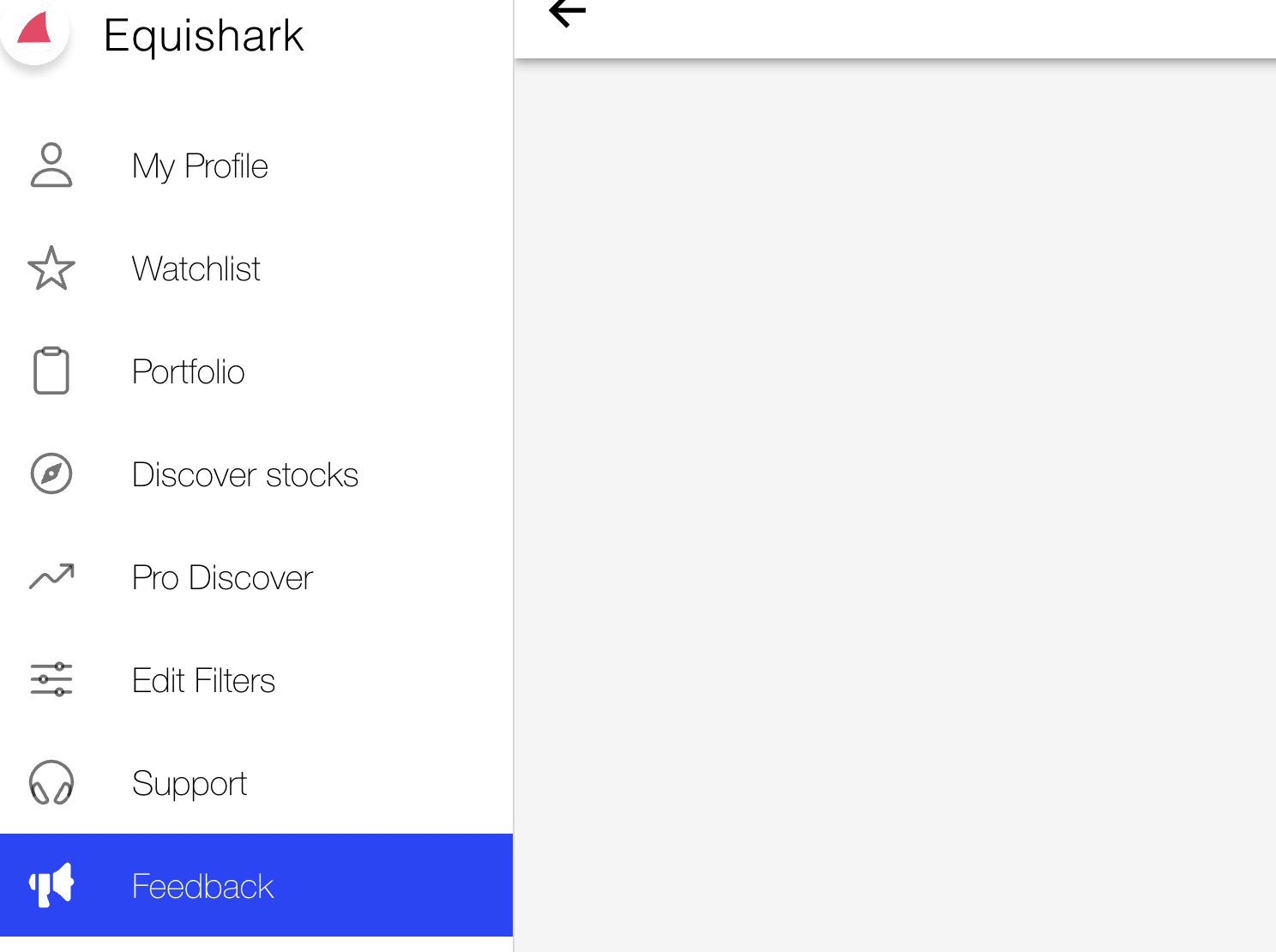Screen dimensions: 1276x952
Task: Click the Discover stocks compass icon
Action: click(51, 473)
